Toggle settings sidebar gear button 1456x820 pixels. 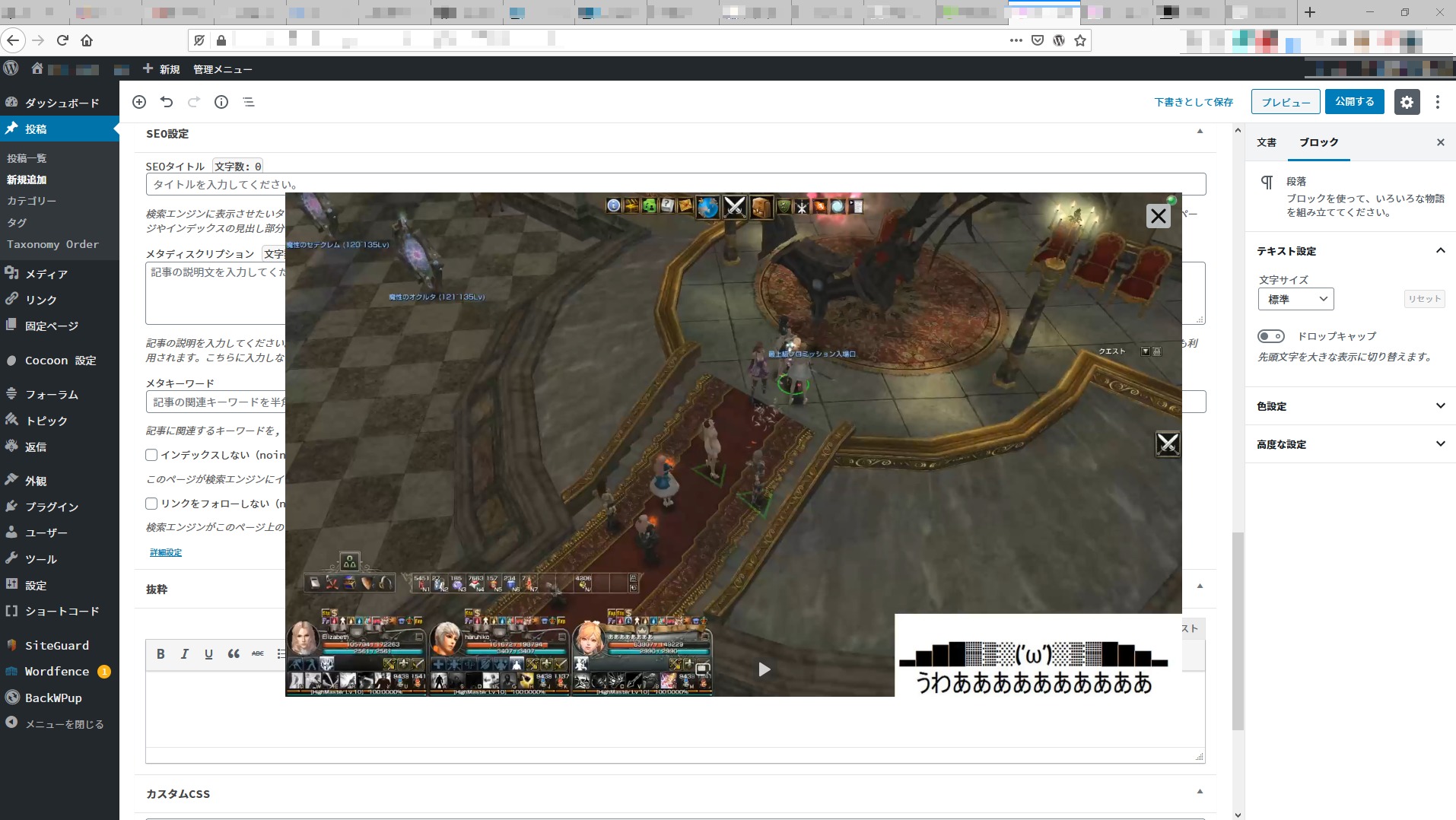tap(1407, 102)
